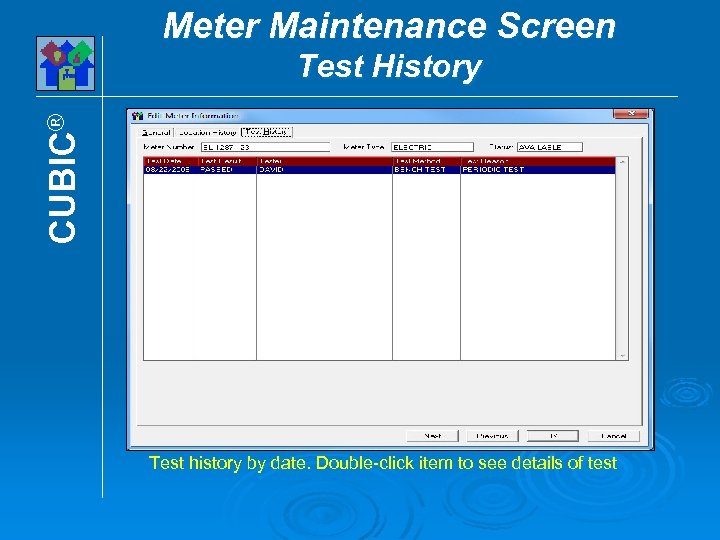This screenshot has width=720, height=540.
Task: Click the Test Result column header
Action: (227, 161)
